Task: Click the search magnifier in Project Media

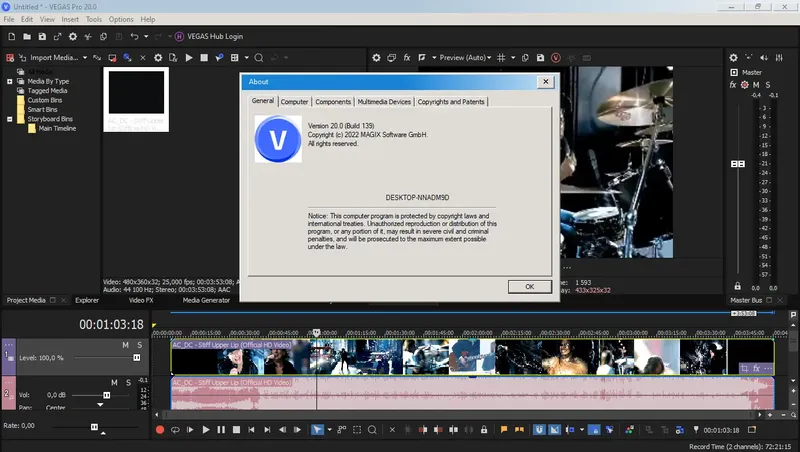Action: pos(259,58)
